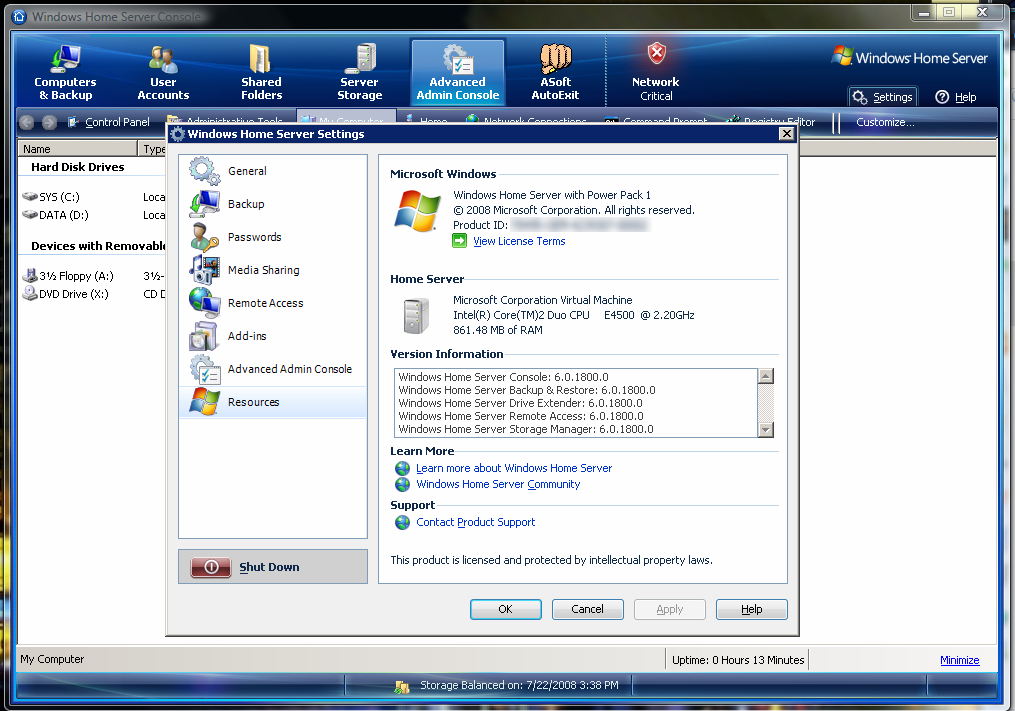Select the General settings category
The image size is (1015, 711).
[247, 171]
